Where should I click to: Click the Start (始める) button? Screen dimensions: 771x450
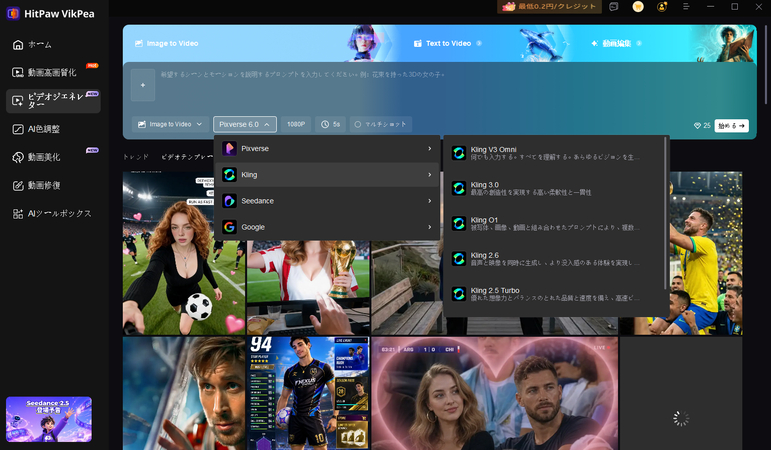[x=732, y=126]
